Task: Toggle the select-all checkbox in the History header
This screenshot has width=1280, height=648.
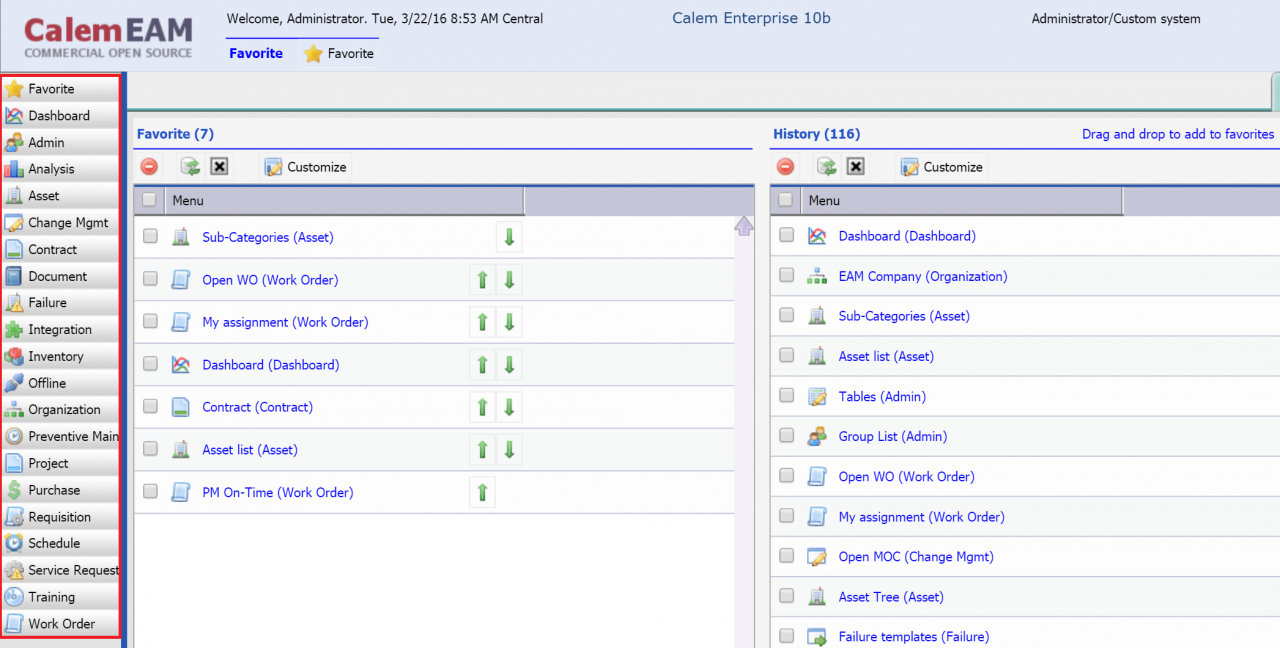Action: click(786, 200)
